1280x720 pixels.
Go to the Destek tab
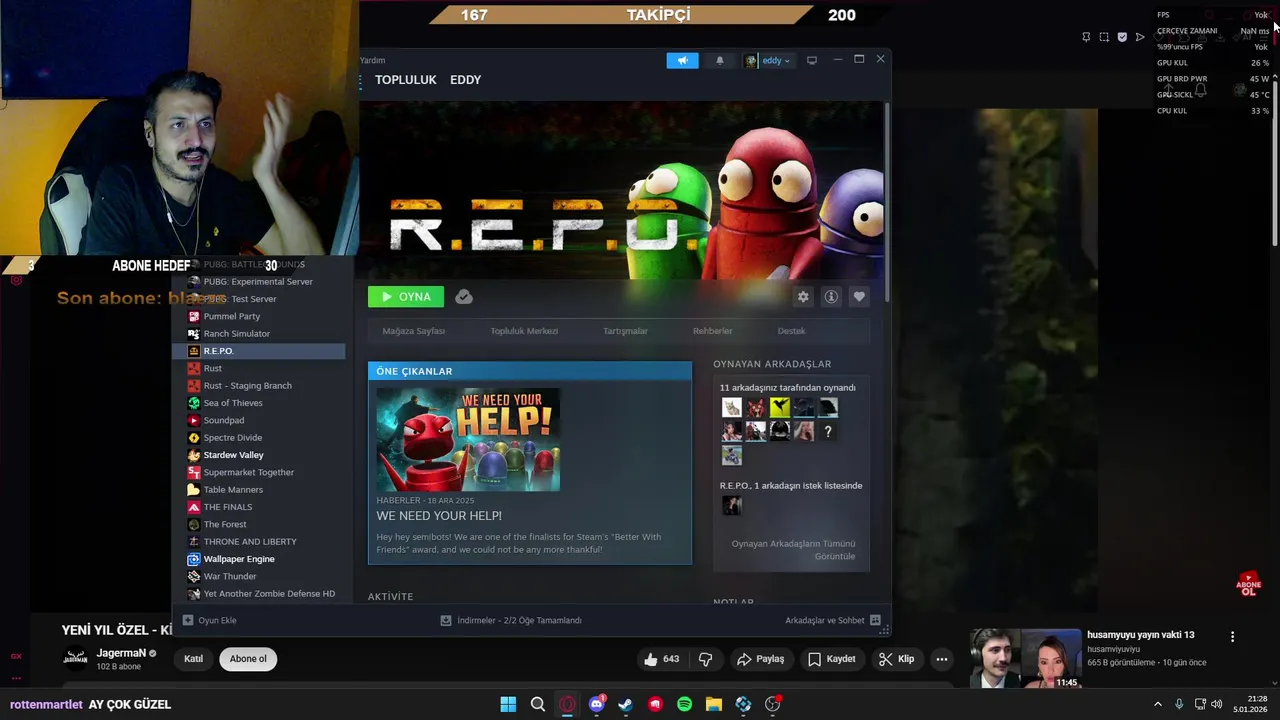791,331
